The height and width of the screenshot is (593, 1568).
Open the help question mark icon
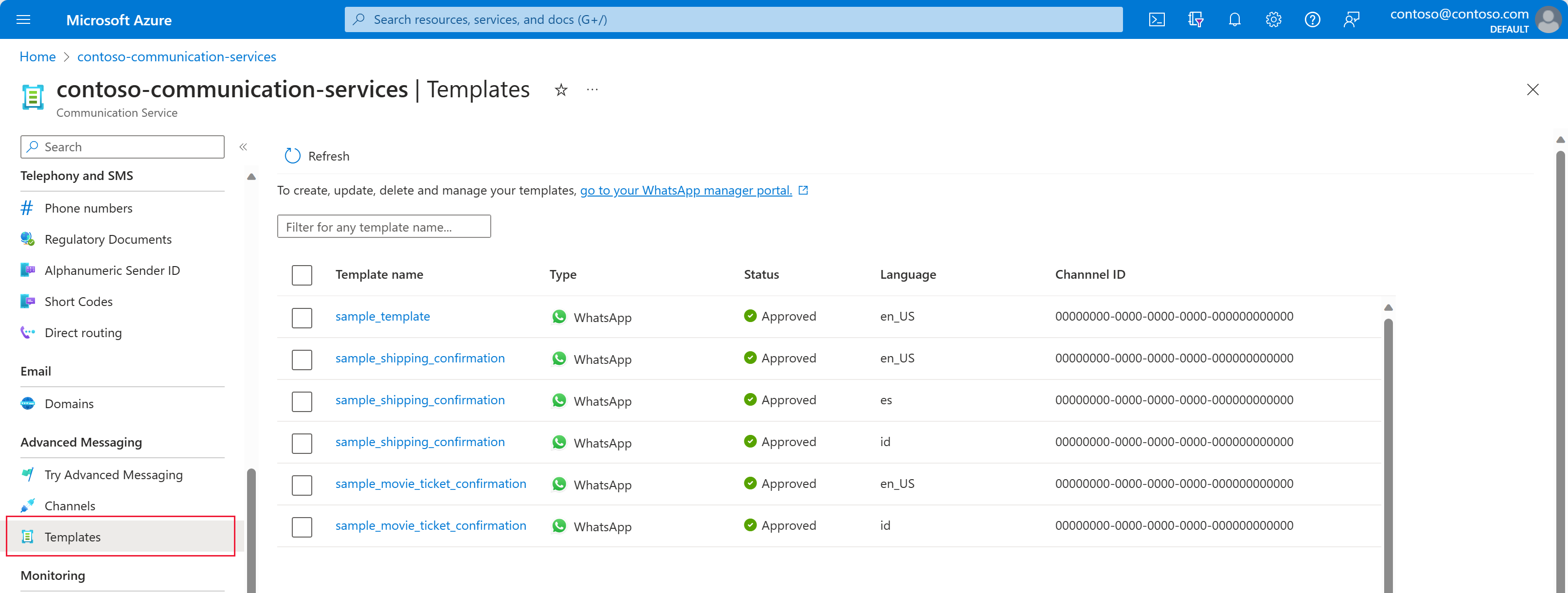(1312, 19)
